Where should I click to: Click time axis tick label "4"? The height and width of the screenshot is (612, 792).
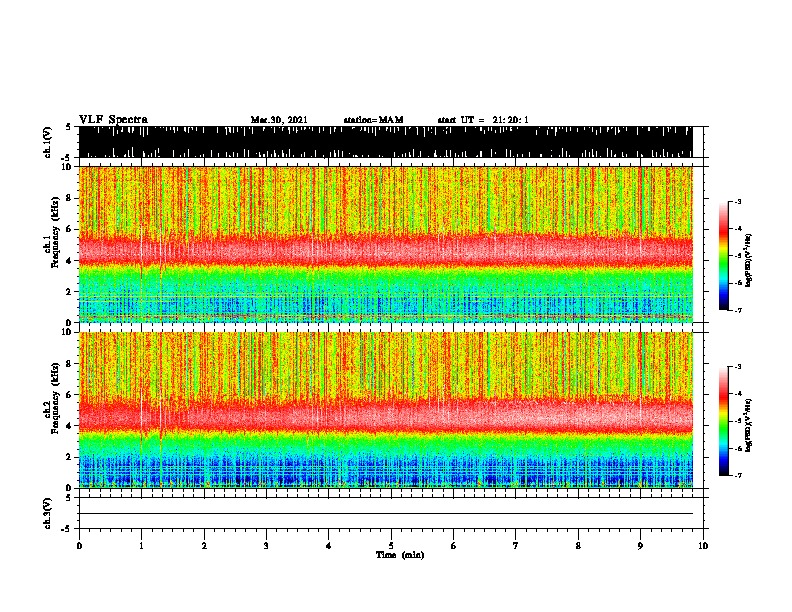point(328,546)
